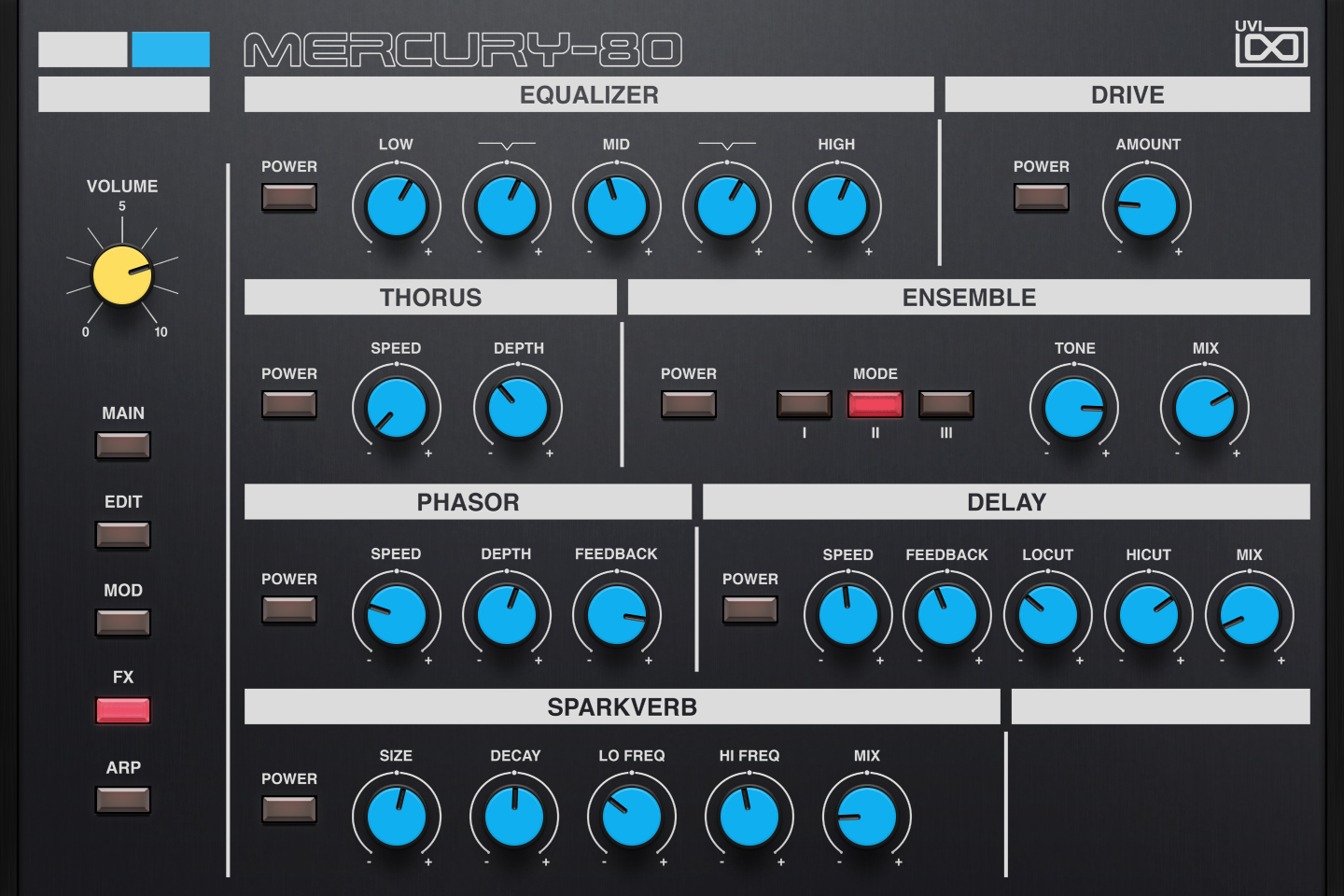Enable the ENSEMBLE power switch

pyautogui.click(x=689, y=405)
